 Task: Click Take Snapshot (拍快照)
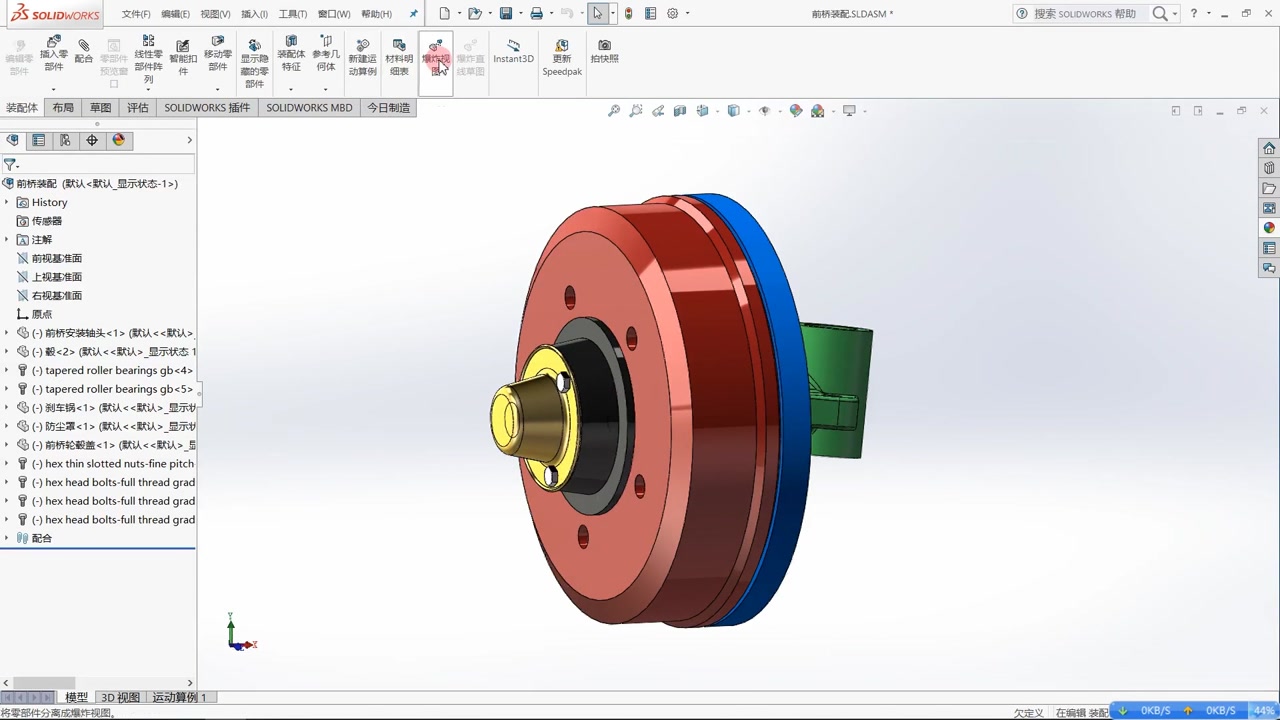pyautogui.click(x=604, y=52)
